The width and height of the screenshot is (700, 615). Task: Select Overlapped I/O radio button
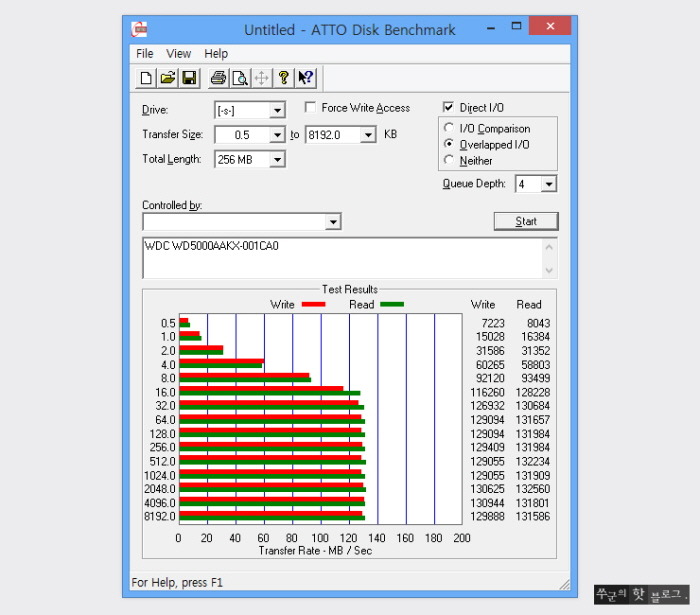coord(449,144)
